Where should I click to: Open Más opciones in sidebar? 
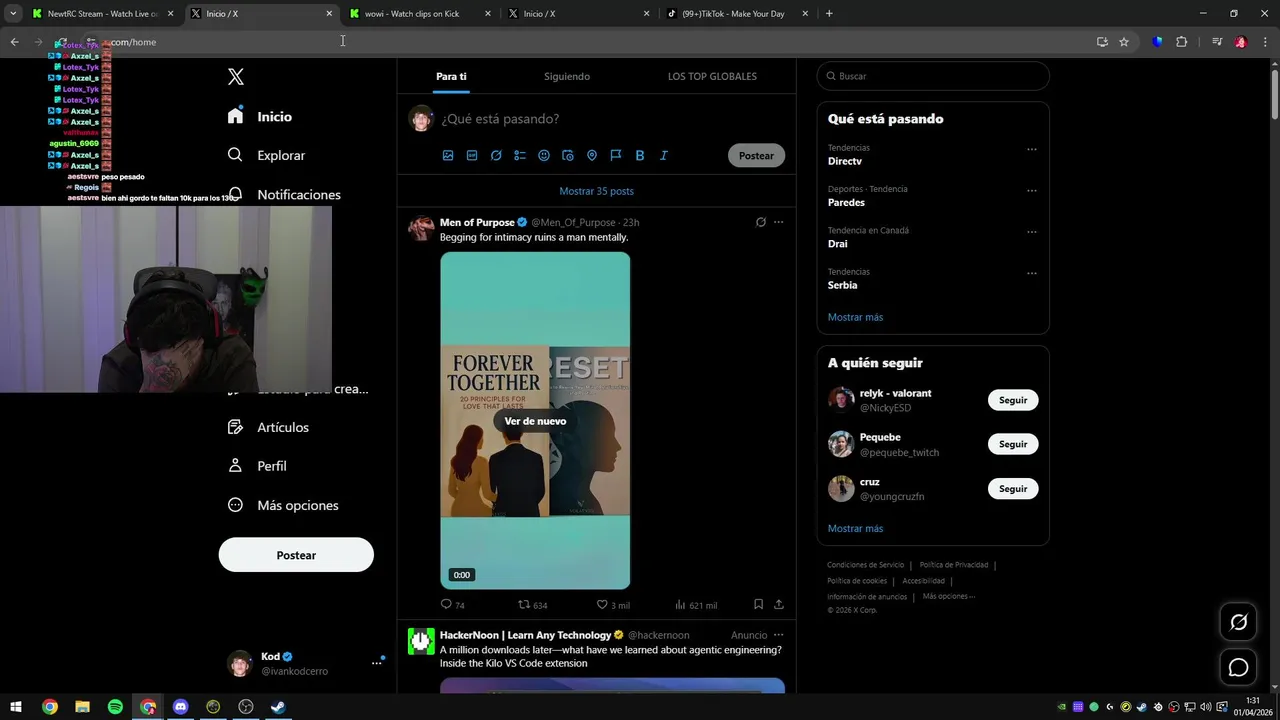point(283,505)
